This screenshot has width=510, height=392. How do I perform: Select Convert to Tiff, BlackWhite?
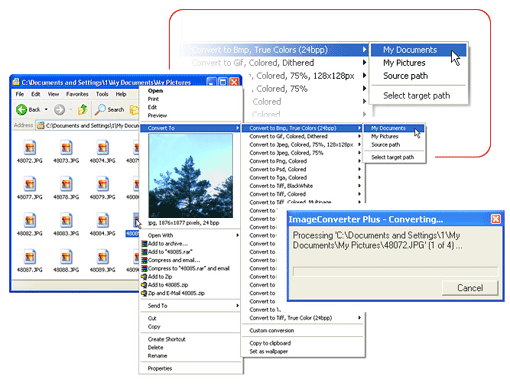click(x=281, y=186)
